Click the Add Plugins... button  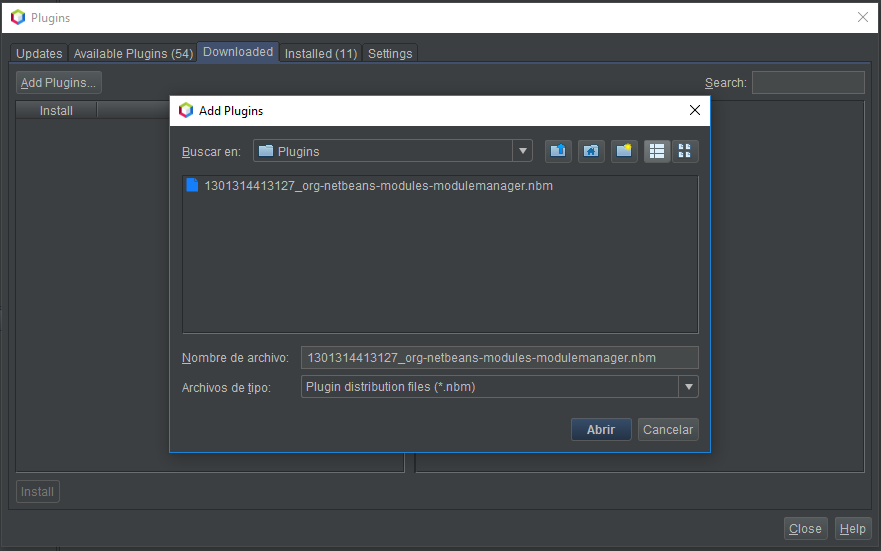[58, 83]
